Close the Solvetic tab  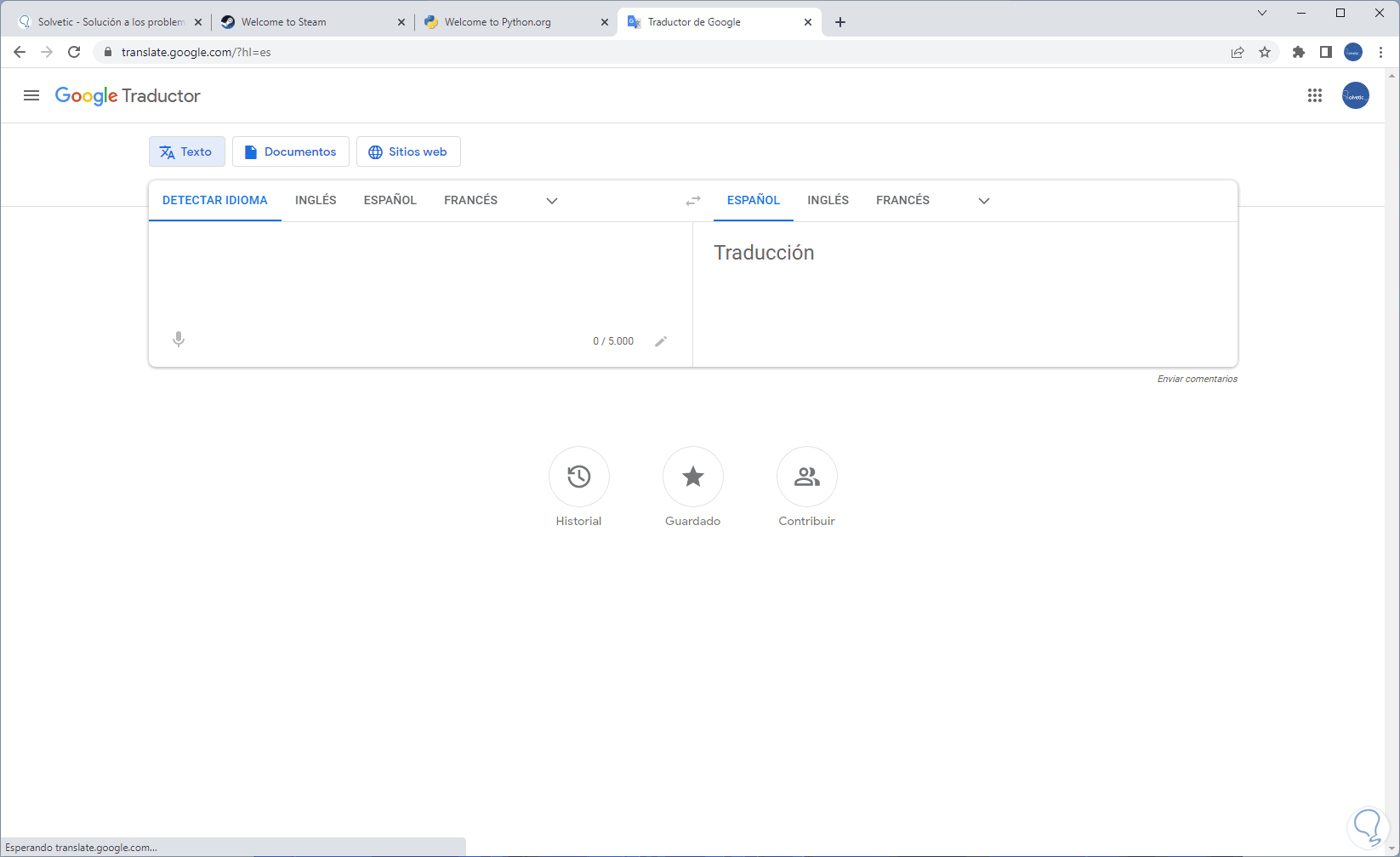(x=198, y=22)
